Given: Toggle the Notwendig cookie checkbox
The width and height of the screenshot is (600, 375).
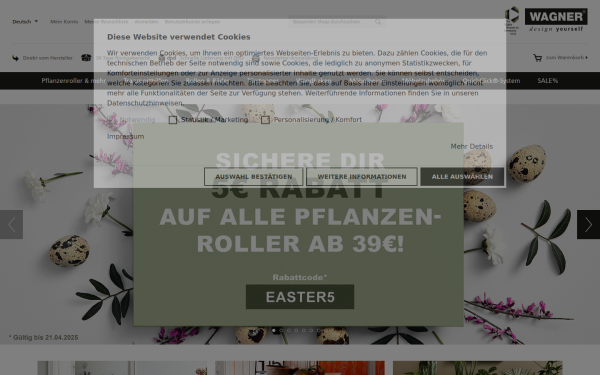Looking at the screenshot, I should tap(111, 120).
